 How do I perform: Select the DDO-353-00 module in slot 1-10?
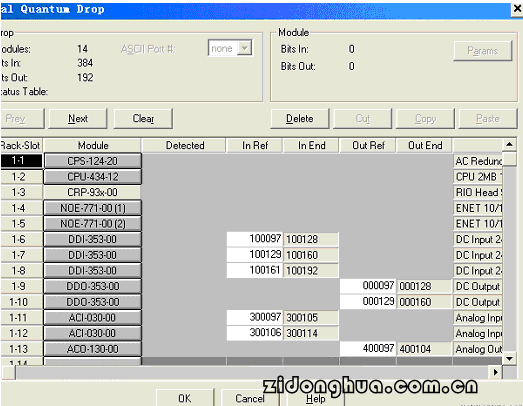[x=93, y=302]
